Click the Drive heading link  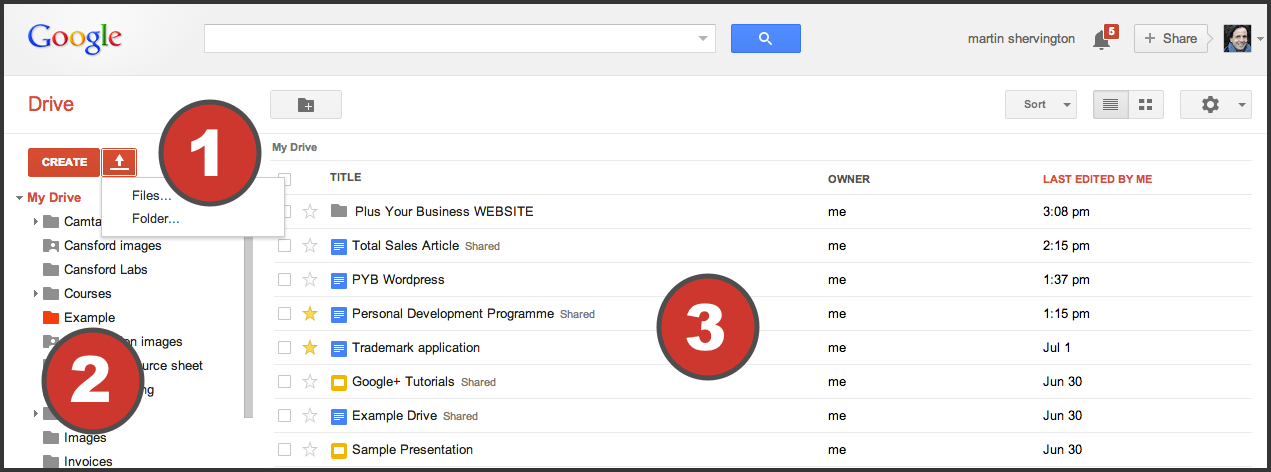51,105
